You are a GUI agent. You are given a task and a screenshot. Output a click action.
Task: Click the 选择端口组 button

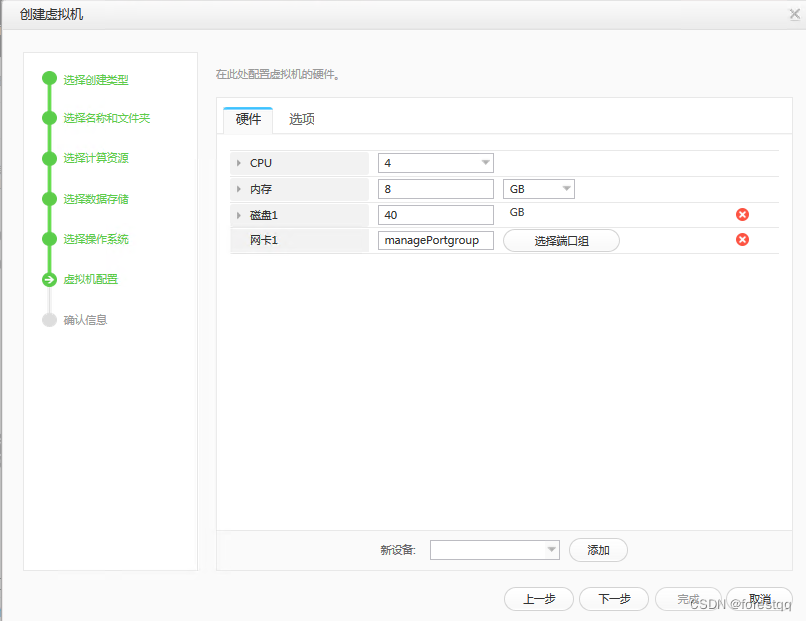point(561,241)
